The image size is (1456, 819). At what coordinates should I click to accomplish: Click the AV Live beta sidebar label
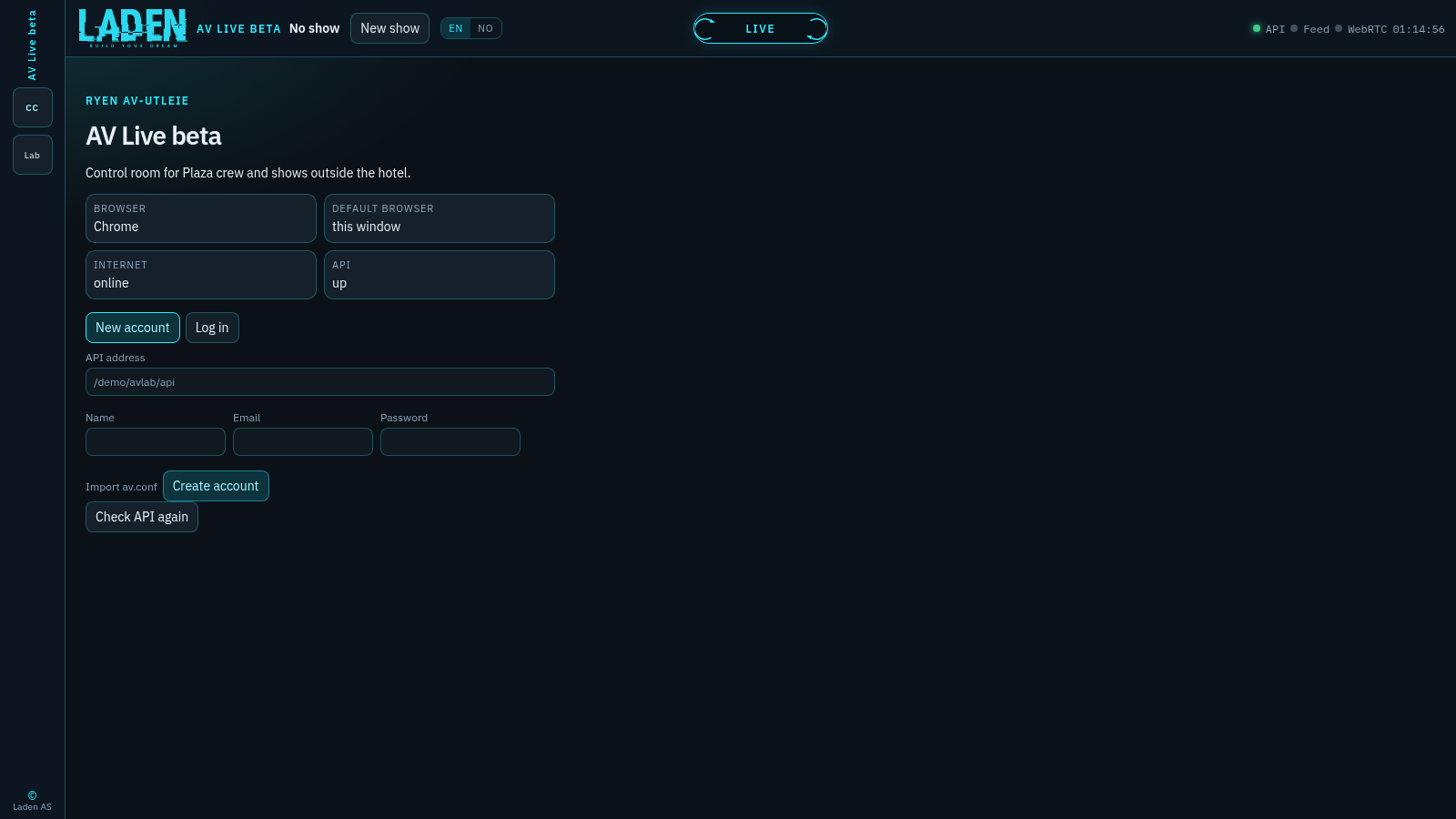tap(33, 45)
